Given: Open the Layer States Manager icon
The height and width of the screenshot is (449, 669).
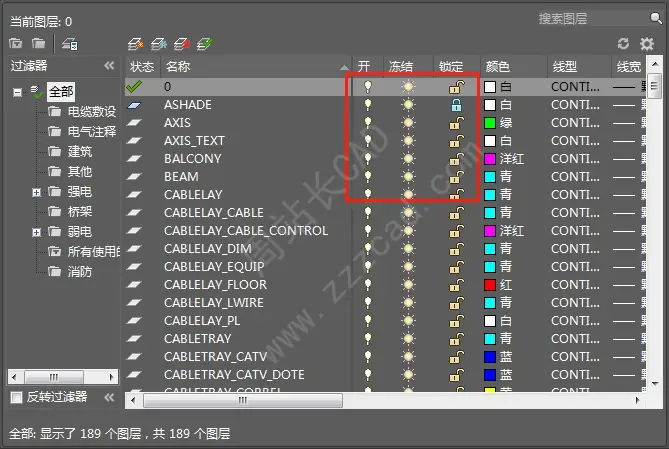Looking at the screenshot, I should coord(70,44).
